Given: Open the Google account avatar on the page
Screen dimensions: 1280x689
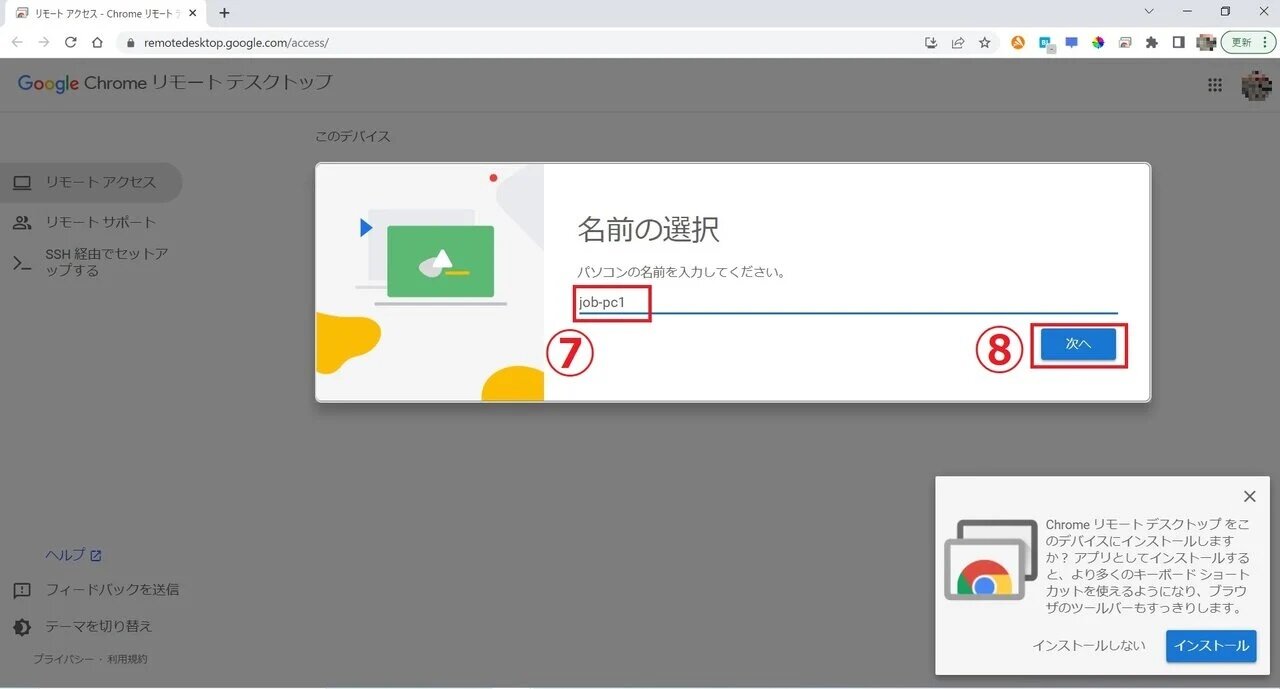Looking at the screenshot, I should (x=1256, y=85).
